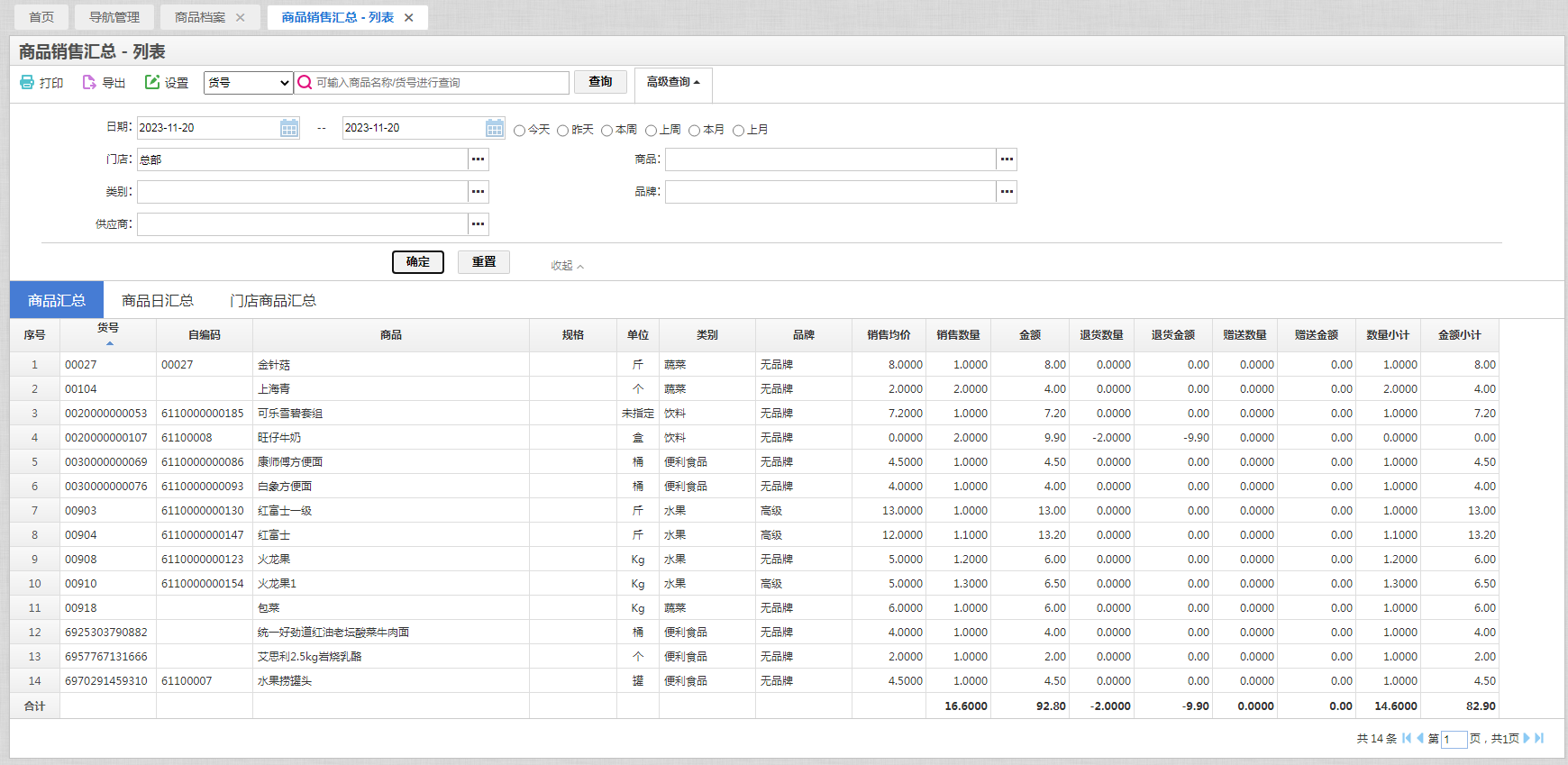
Task: Click the 查询 button
Action: (x=600, y=82)
